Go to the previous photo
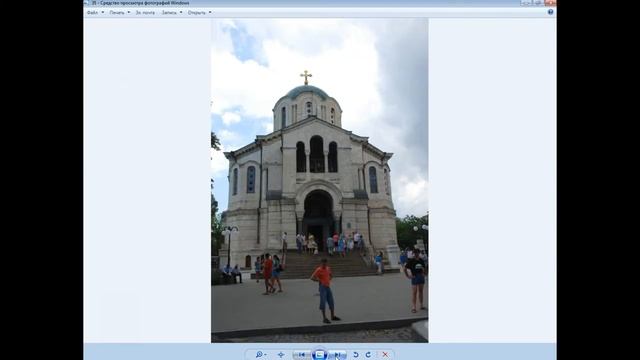This screenshot has width=640, height=360. coord(301,355)
